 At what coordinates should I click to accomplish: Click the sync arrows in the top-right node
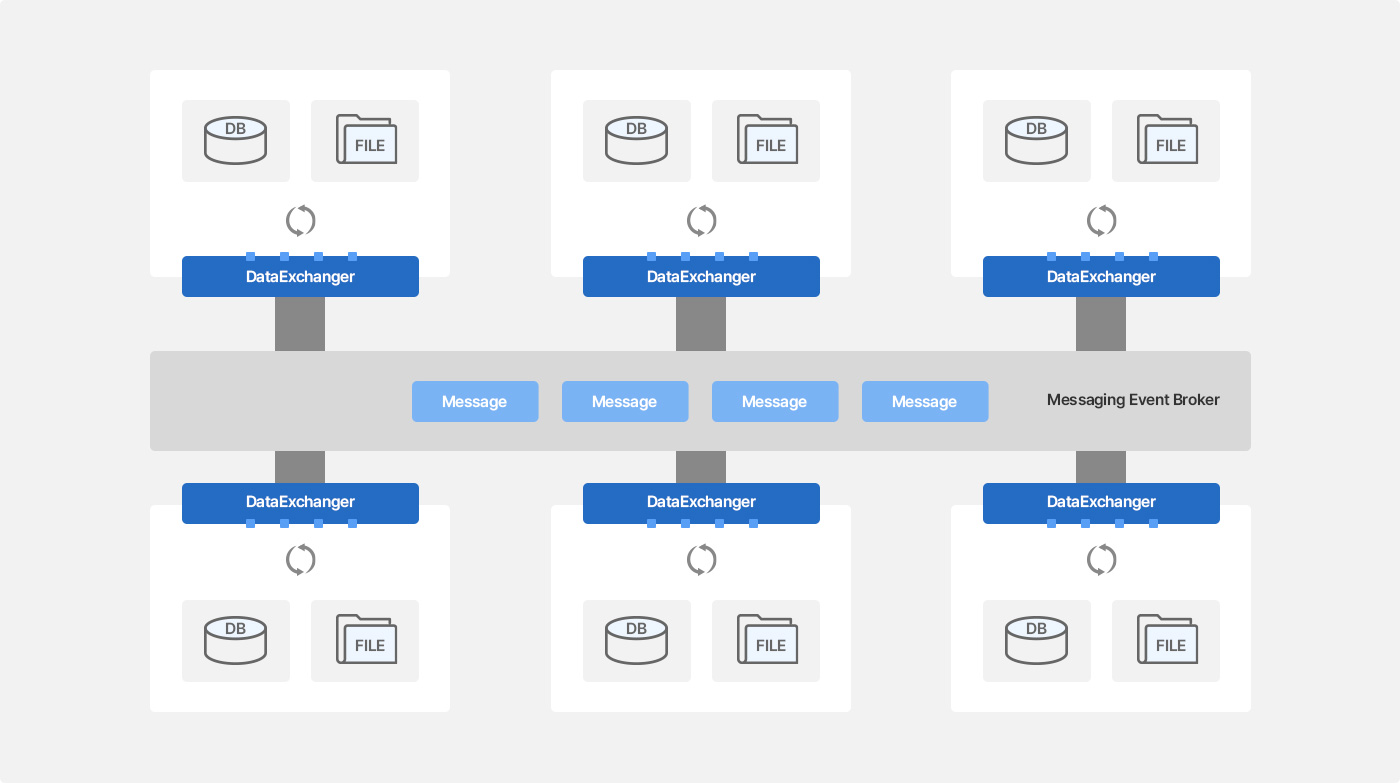pyautogui.click(x=1101, y=220)
